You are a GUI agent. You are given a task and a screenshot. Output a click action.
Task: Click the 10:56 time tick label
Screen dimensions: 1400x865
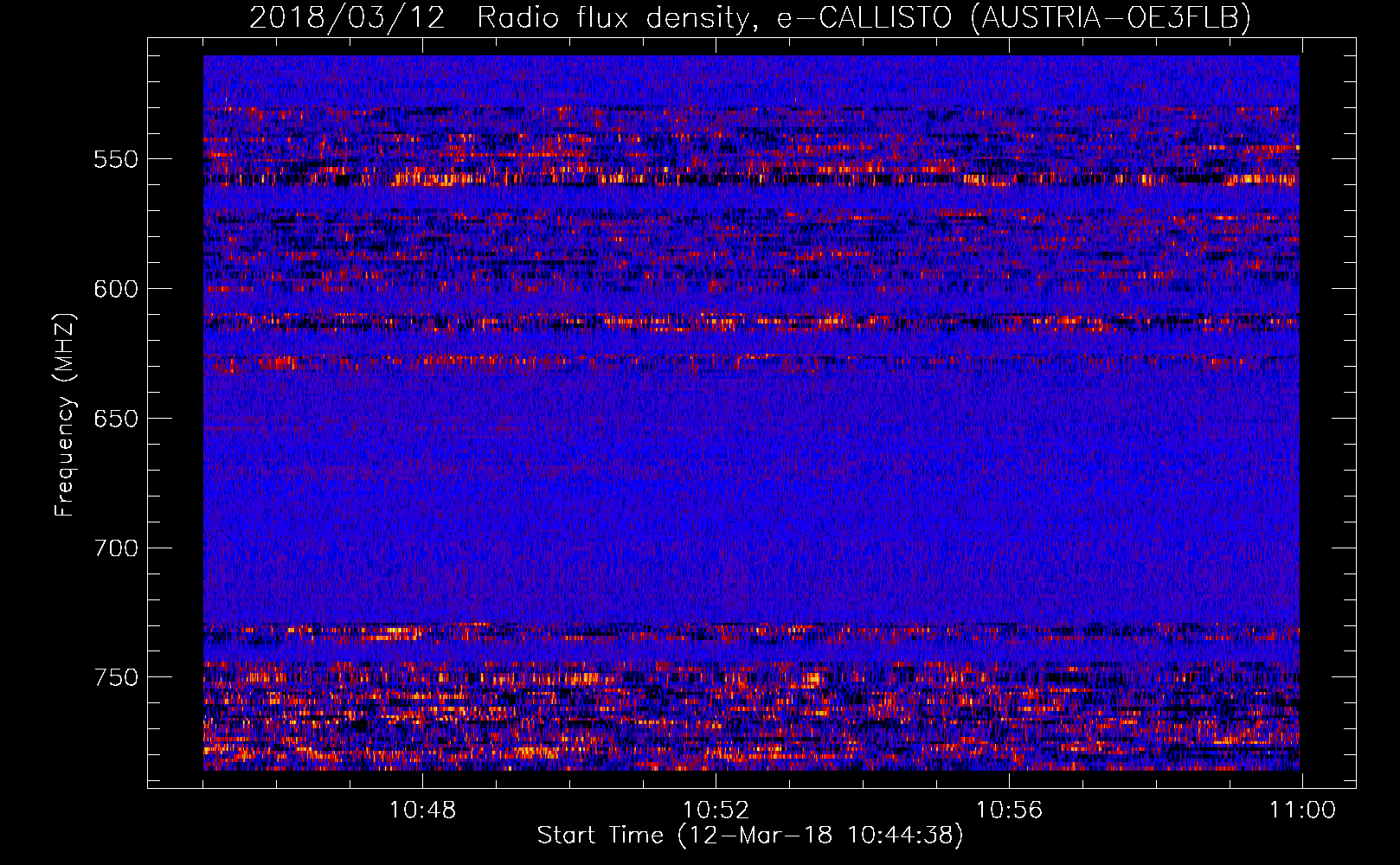(1009, 811)
